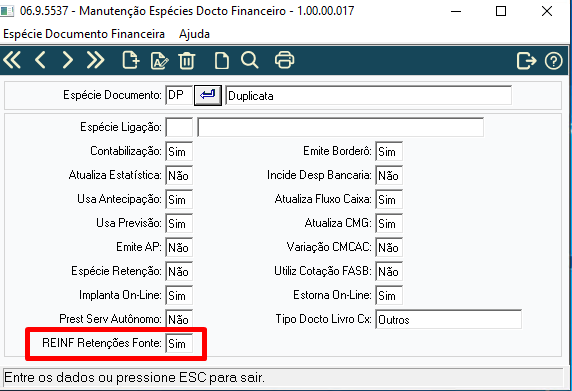Minimize the Manutenção Espécies window

coord(456,11)
